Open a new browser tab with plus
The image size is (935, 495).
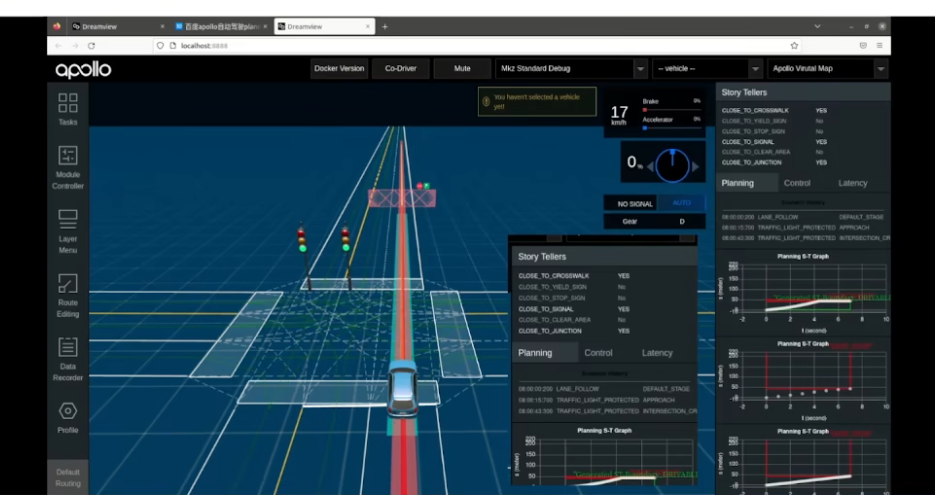click(x=385, y=26)
